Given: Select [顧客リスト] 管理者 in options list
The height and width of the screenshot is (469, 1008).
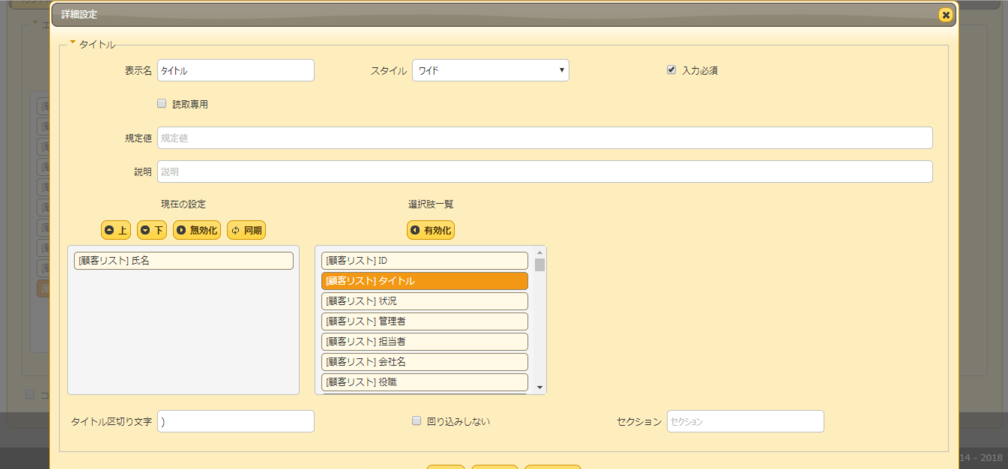Looking at the screenshot, I should point(424,321).
